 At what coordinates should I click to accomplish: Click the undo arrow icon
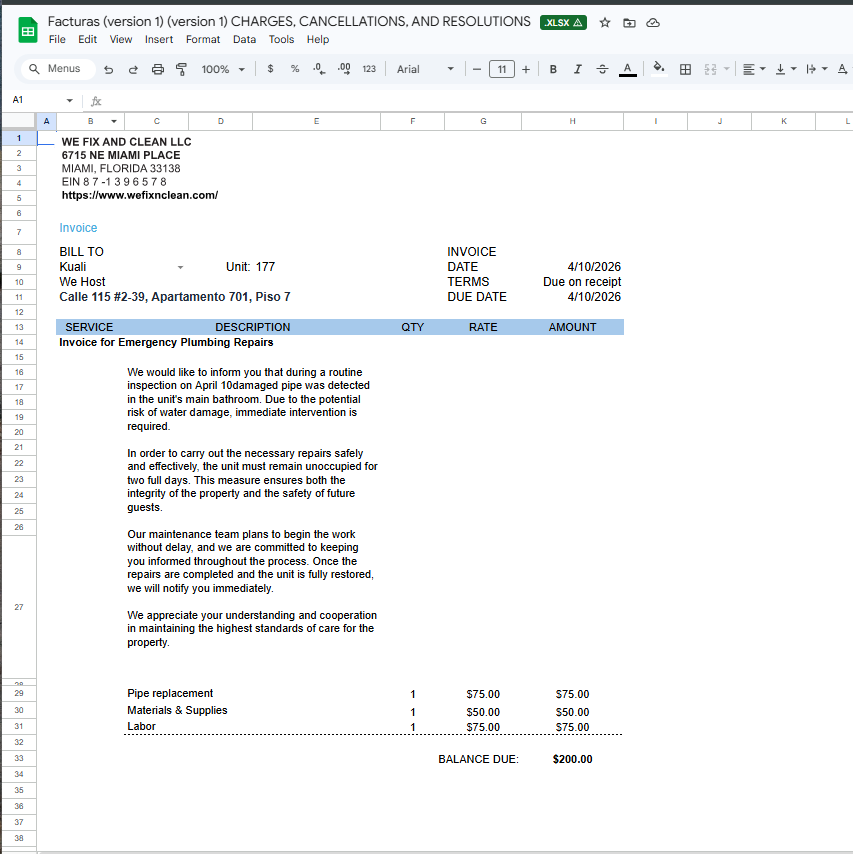108,69
